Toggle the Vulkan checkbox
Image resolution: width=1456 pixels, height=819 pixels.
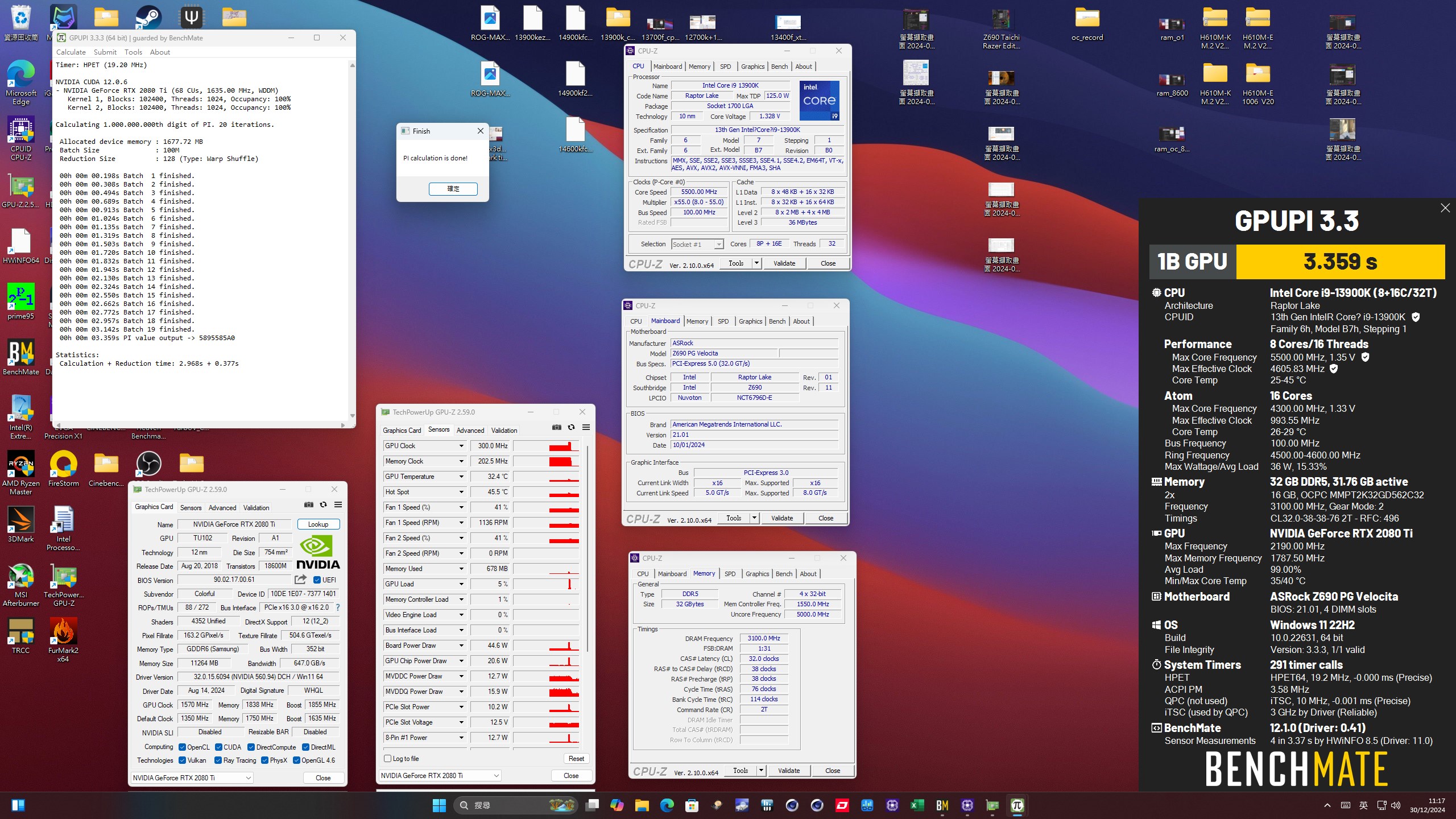(182, 760)
